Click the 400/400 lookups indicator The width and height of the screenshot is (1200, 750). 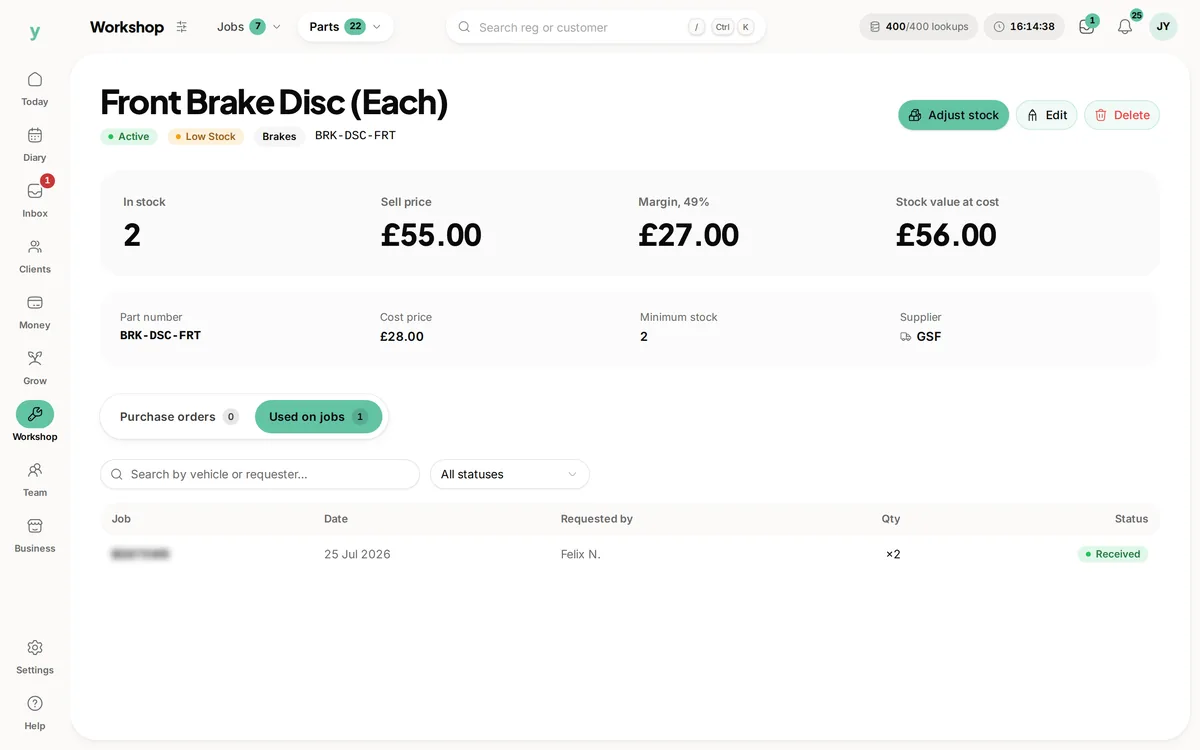click(x=919, y=27)
